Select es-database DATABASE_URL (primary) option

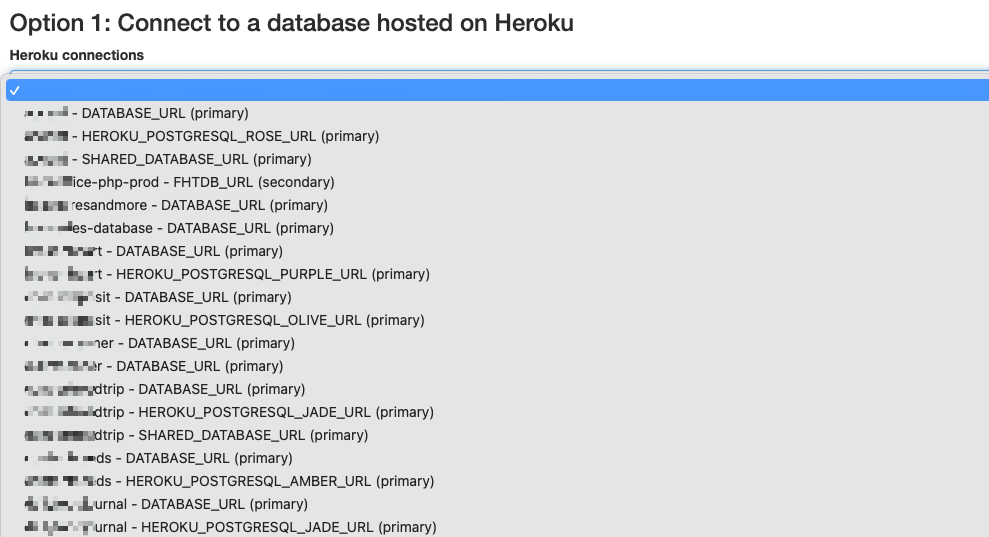497,228
